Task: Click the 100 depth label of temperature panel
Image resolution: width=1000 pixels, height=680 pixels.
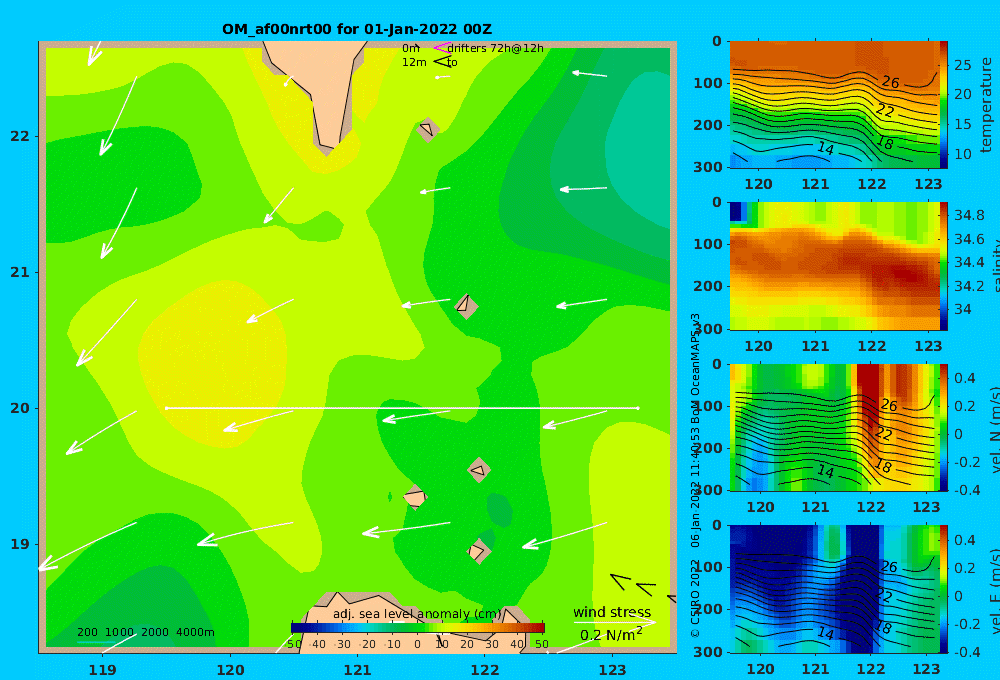Action: click(x=708, y=83)
